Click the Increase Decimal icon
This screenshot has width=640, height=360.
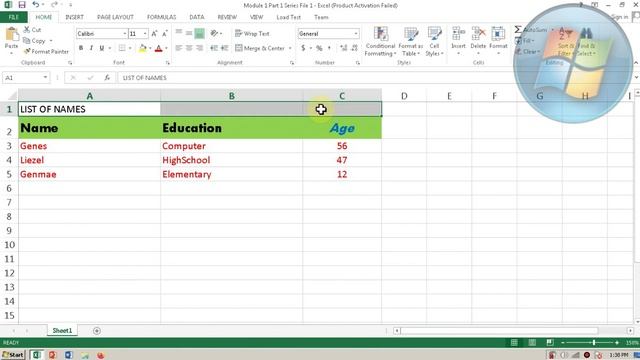coord(344,48)
